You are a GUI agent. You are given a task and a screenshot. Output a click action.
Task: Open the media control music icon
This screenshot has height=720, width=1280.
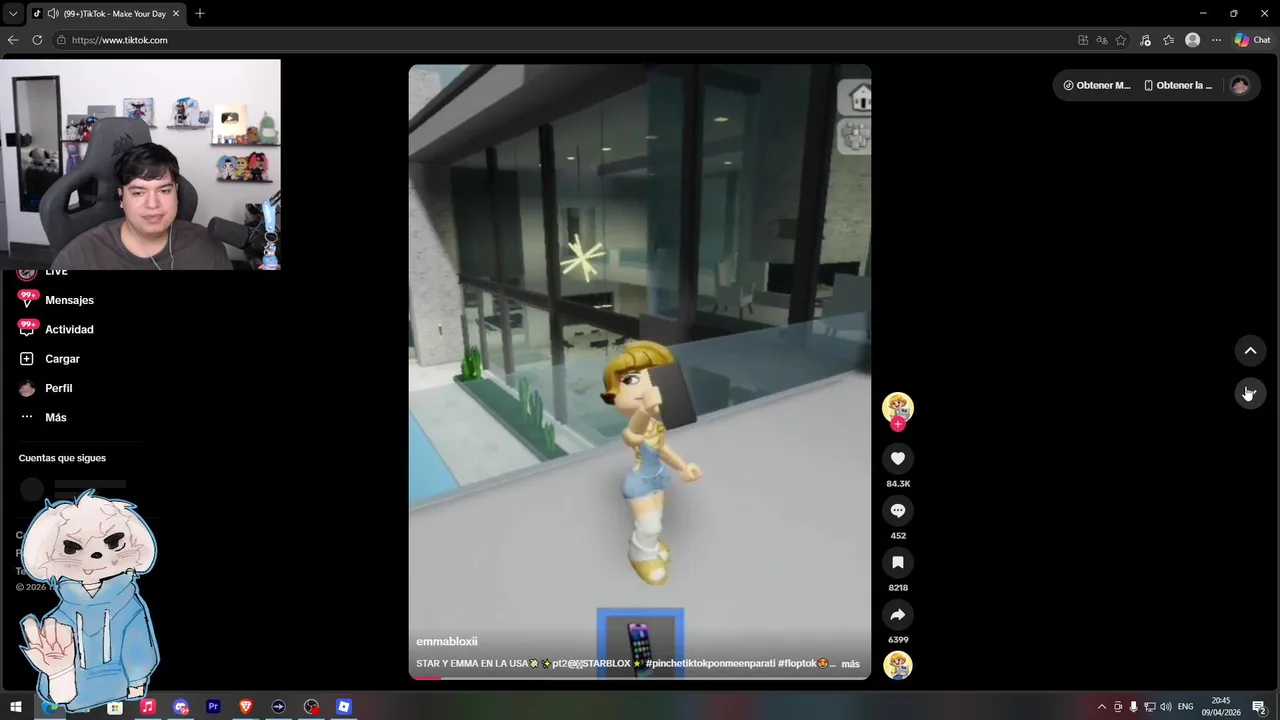pyautogui.click(x=1145, y=40)
